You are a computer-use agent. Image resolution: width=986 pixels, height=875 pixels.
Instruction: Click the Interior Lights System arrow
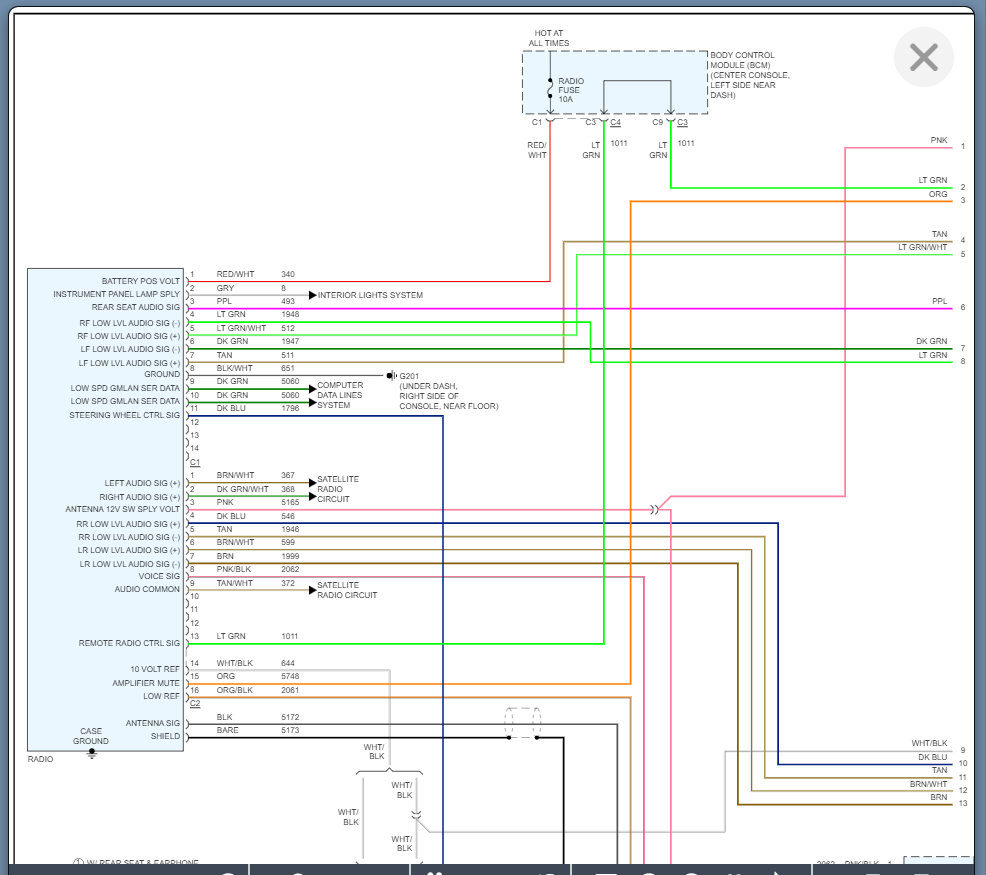point(313,295)
